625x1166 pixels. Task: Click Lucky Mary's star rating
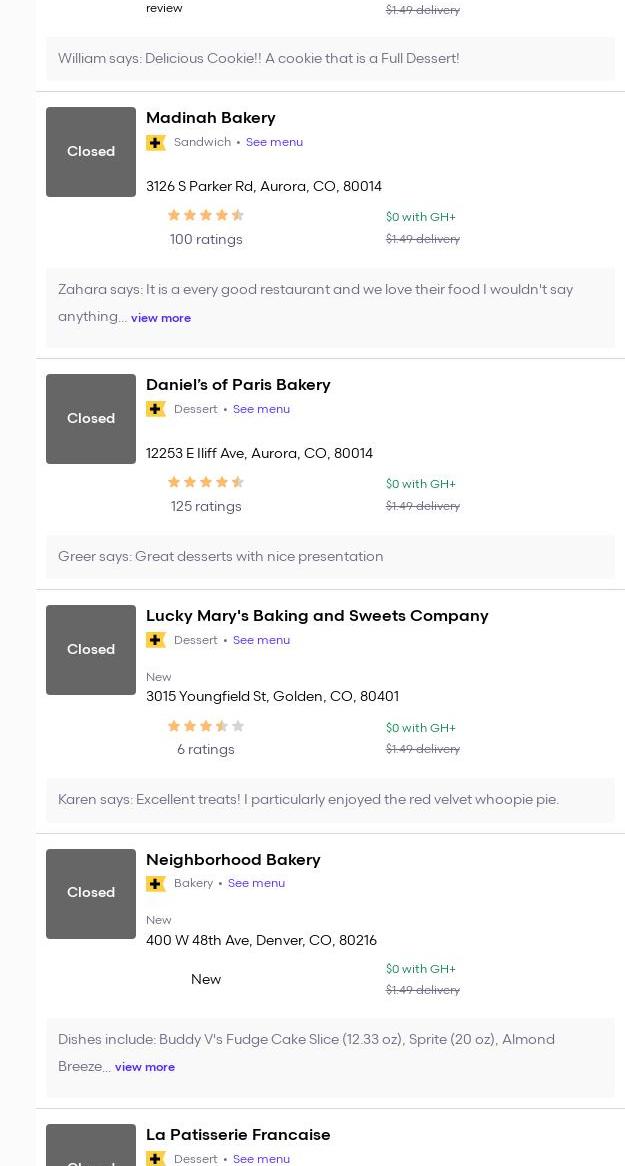(x=206, y=726)
